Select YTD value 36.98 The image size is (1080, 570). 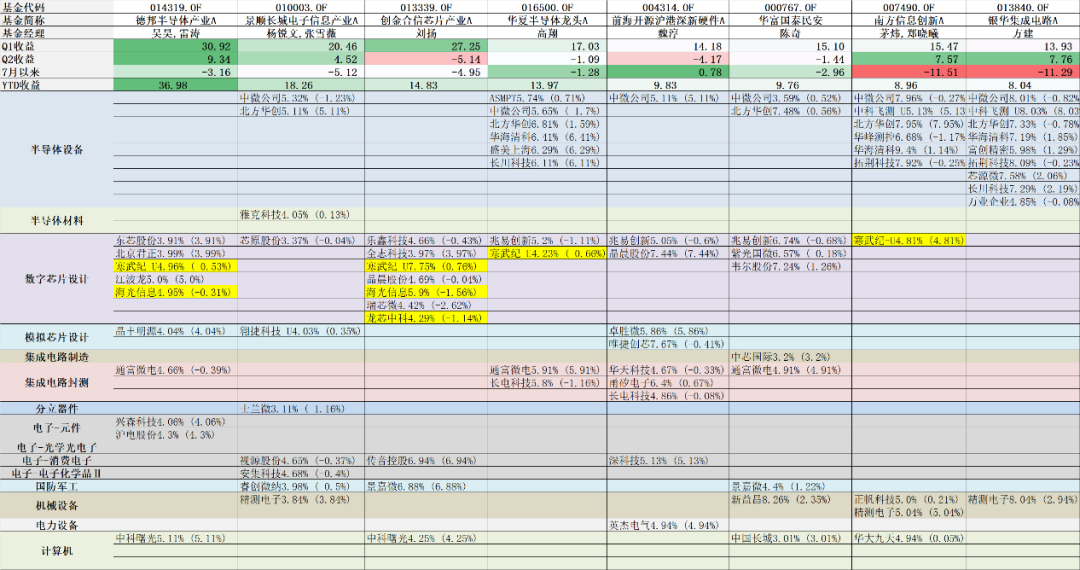click(x=177, y=85)
